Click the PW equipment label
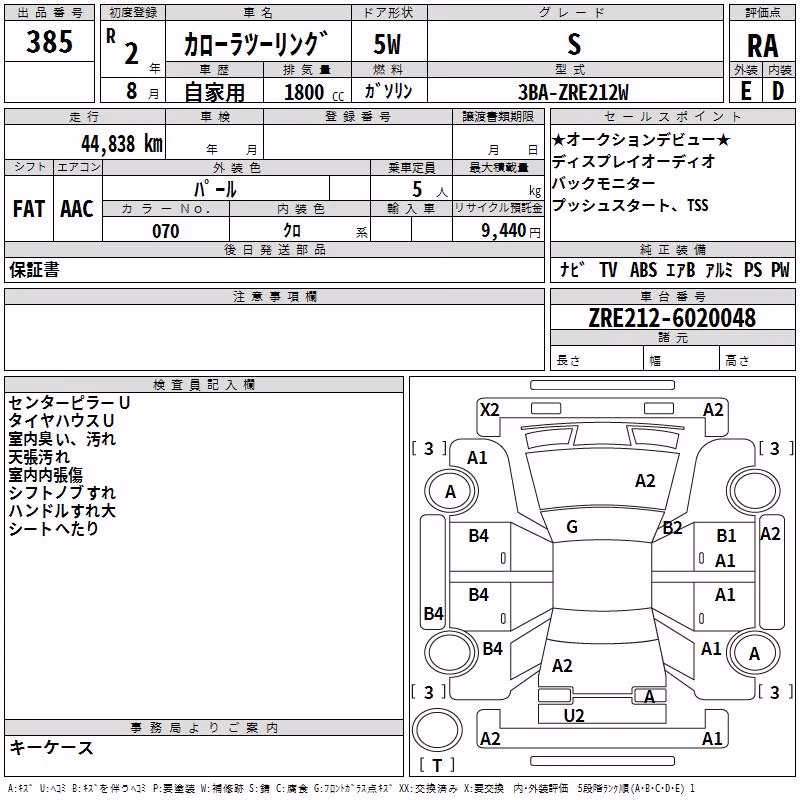800x800 pixels. [x=780, y=269]
